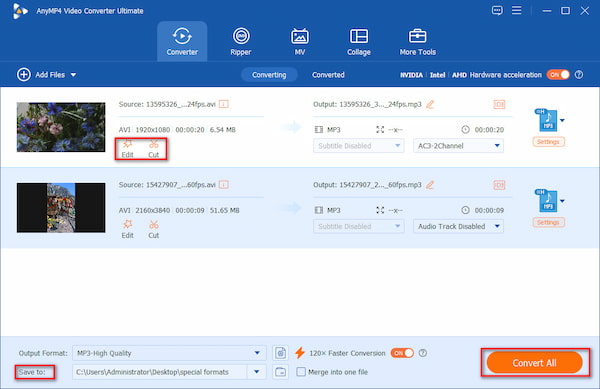Open help icon for Faster Conversion
Viewport: 600px width, 389px height.
pyautogui.click(x=423, y=353)
